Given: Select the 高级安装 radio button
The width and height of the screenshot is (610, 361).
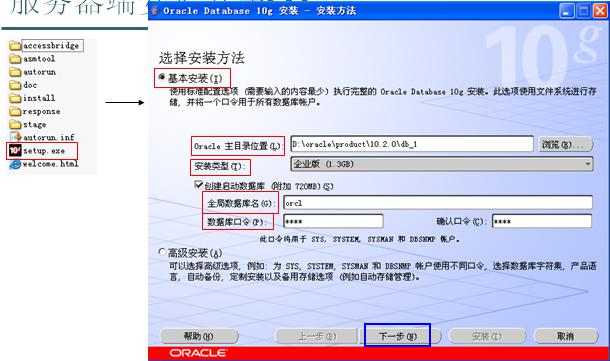Looking at the screenshot, I should [x=162, y=252].
